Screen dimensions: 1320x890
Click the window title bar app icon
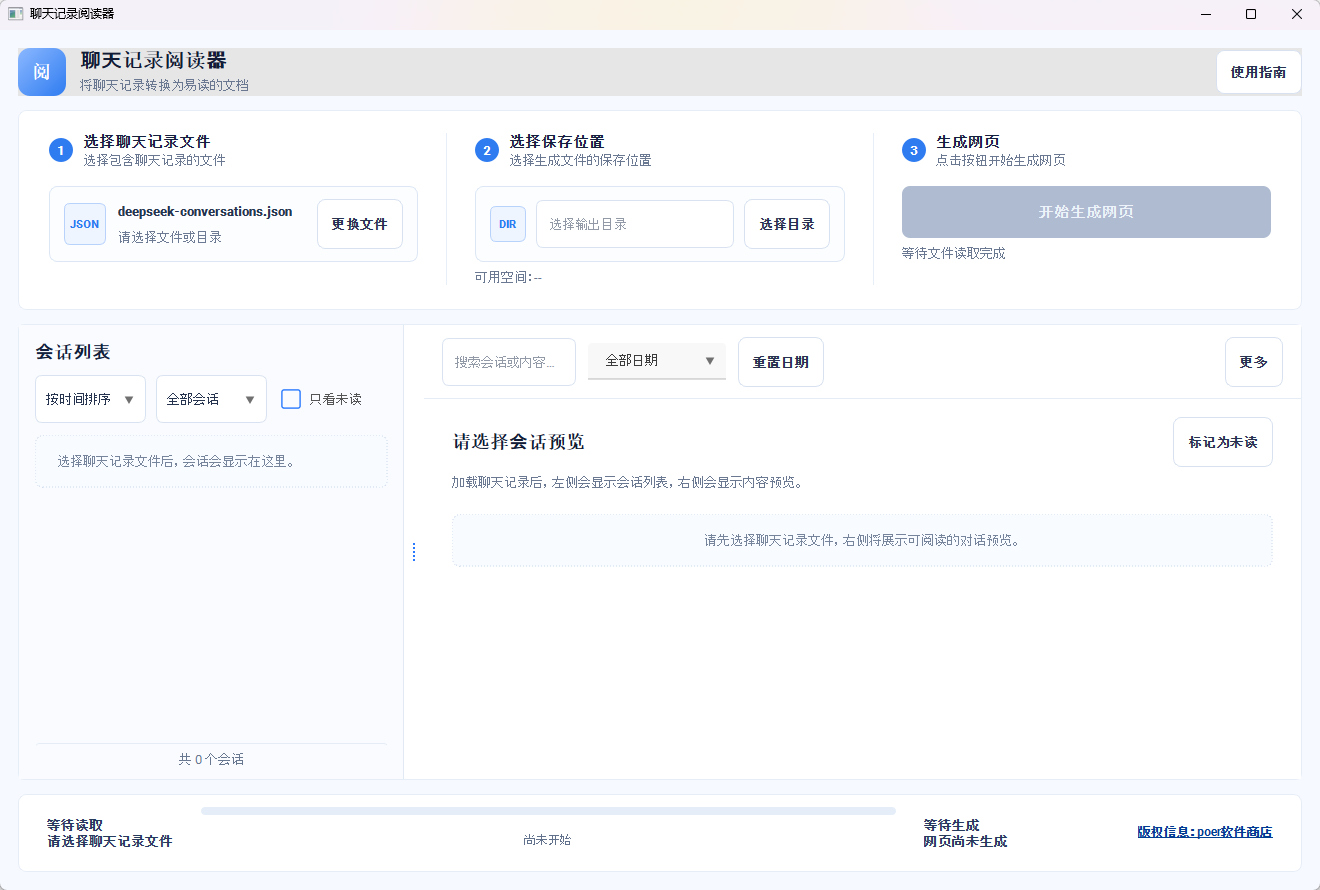[x=15, y=14]
